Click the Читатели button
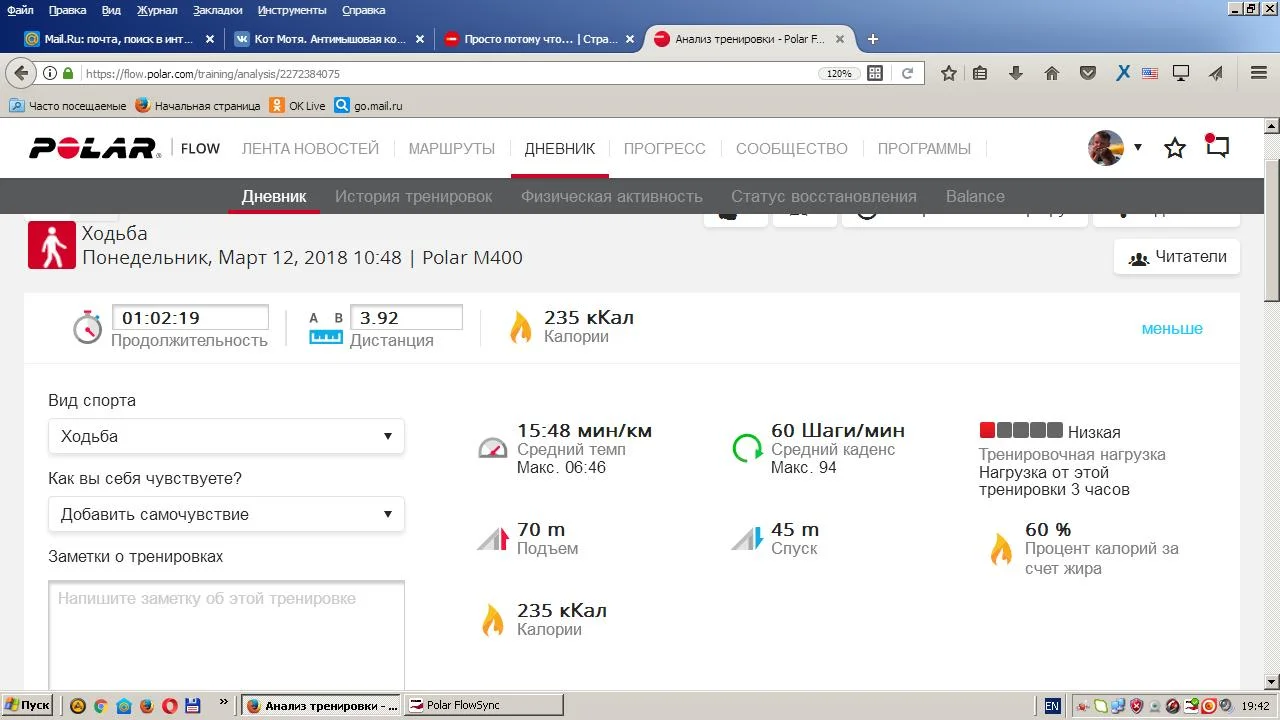The width and height of the screenshot is (1280, 720). click(1177, 257)
